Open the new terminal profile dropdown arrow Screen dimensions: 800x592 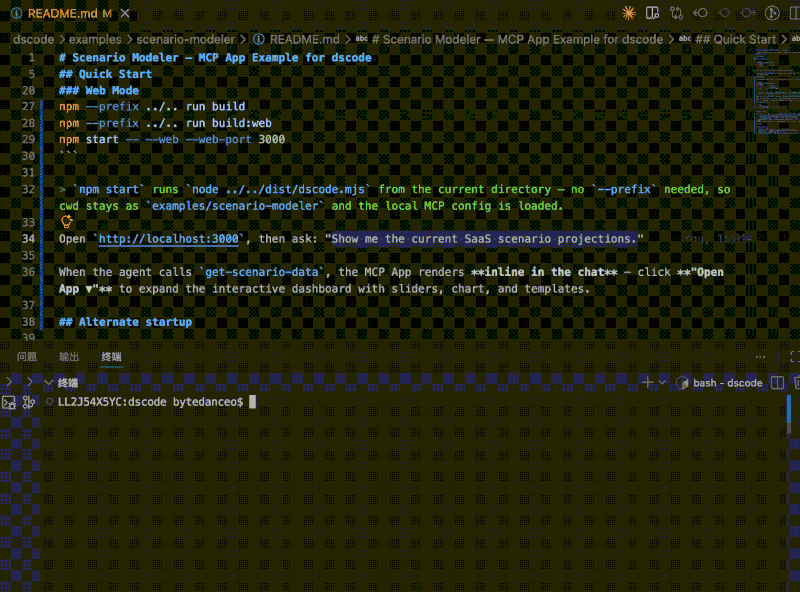[662, 382]
